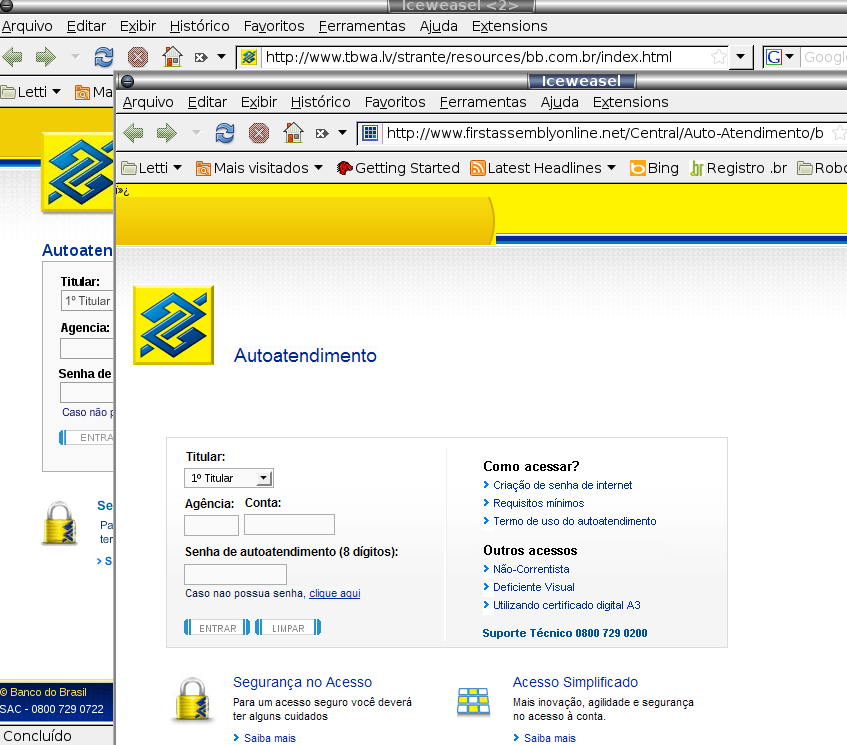Viewport: 847px width, 745px height.
Task: Open Arquivo menu in front window
Action: click(x=148, y=102)
